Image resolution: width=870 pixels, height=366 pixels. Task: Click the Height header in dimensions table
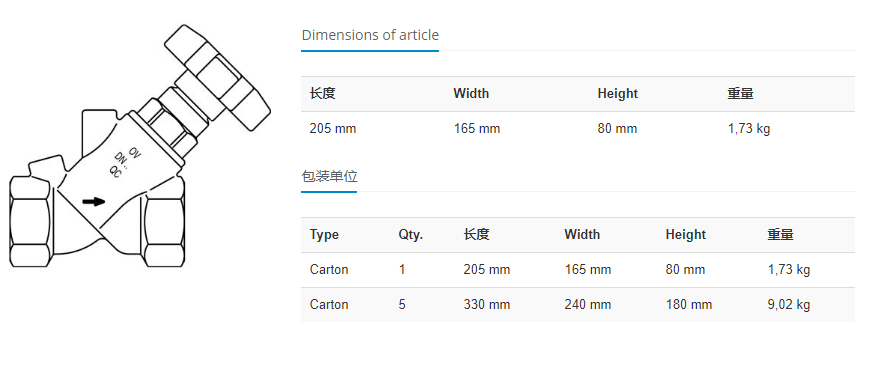[618, 94]
